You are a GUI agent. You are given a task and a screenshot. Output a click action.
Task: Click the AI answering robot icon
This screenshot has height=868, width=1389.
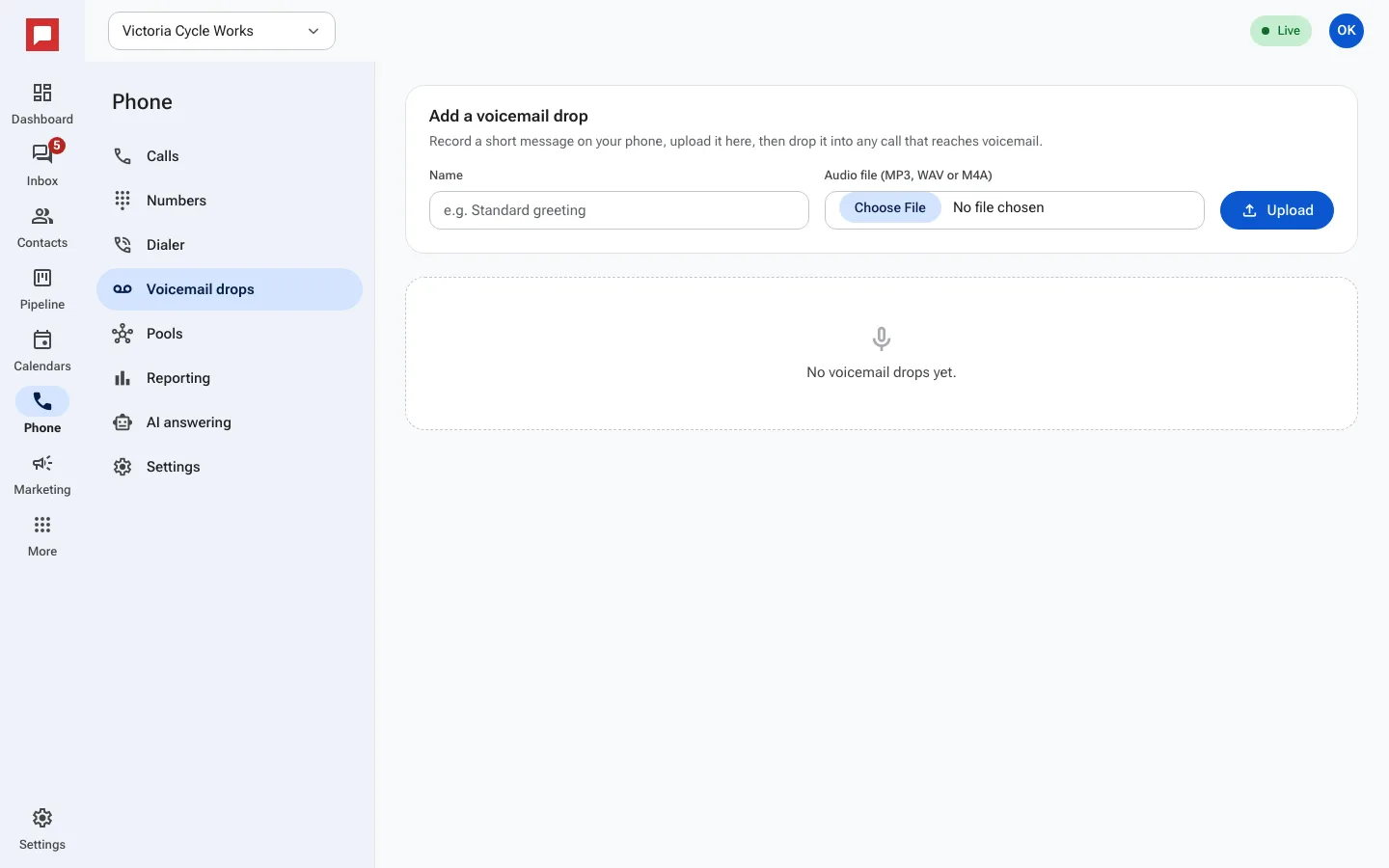point(123,422)
